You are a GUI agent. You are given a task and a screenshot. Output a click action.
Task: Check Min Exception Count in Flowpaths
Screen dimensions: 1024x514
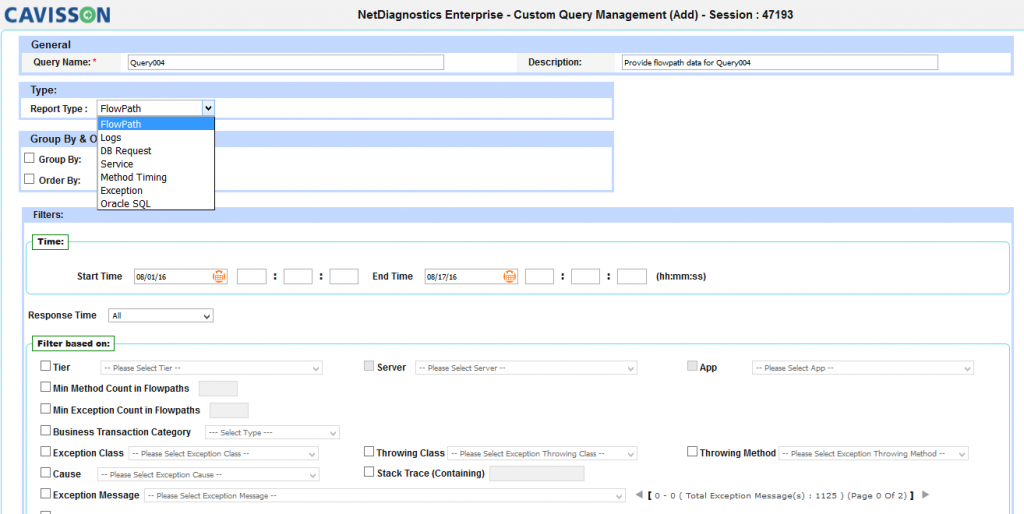[x=45, y=409]
